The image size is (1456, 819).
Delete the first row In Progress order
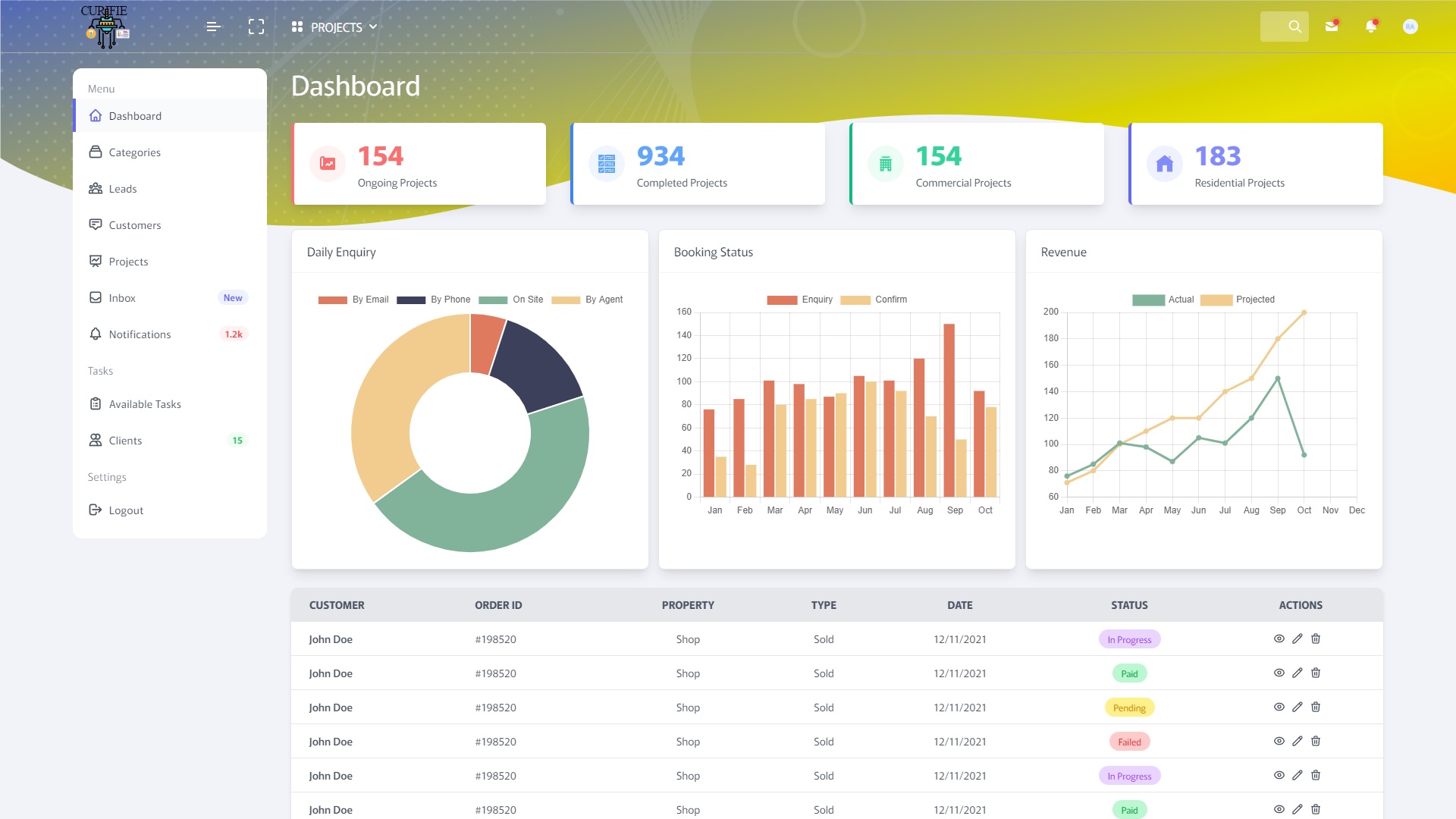tap(1316, 639)
